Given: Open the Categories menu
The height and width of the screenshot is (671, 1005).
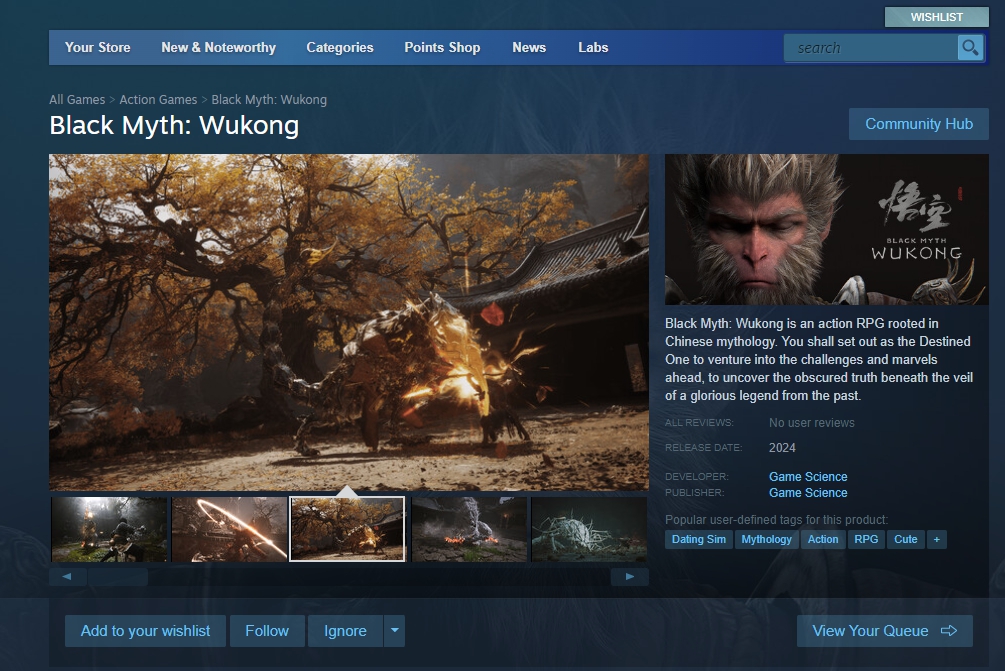Looking at the screenshot, I should point(340,48).
